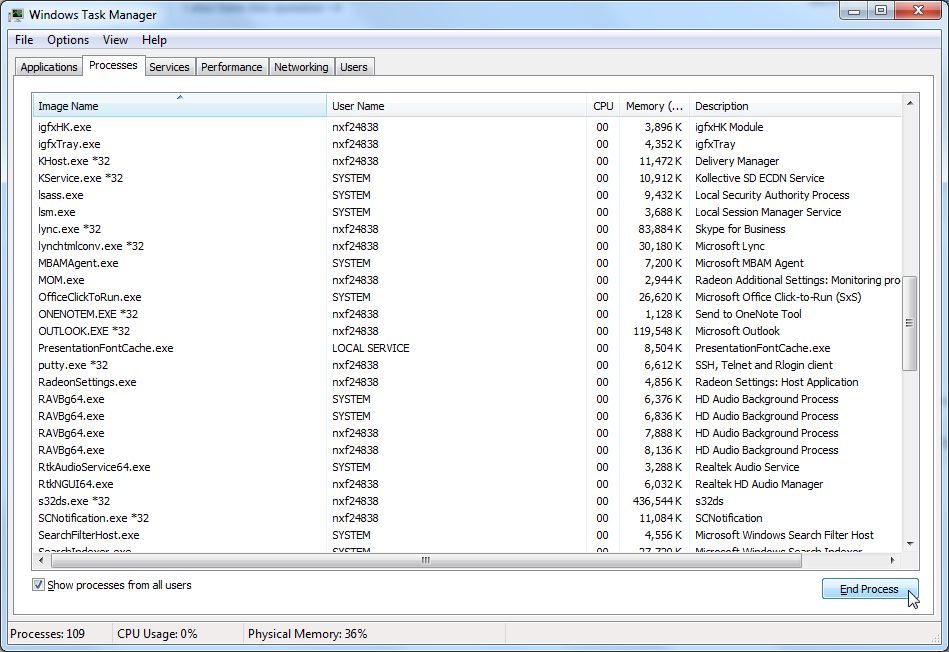This screenshot has height=652, width=949.
Task: Click the vertical scrollbar up arrow
Action: coord(910,104)
